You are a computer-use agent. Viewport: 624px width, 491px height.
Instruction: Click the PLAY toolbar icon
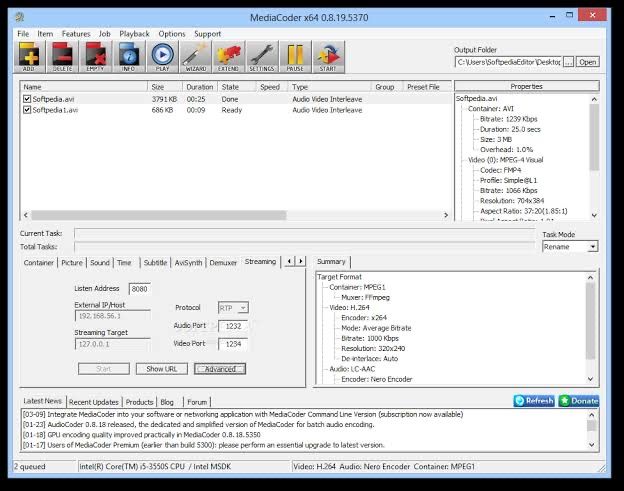coord(162,57)
